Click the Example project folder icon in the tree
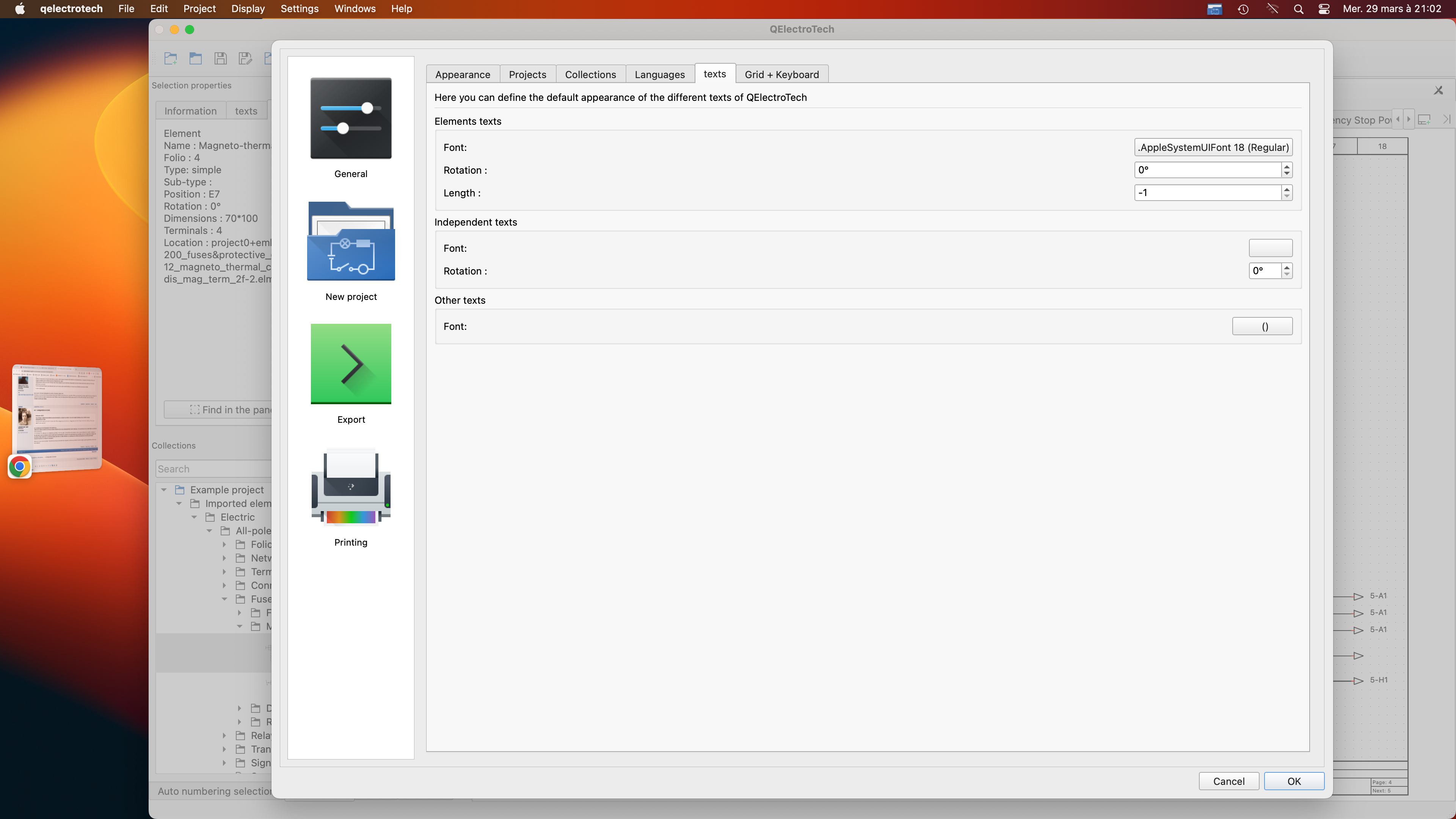The image size is (1456, 819). click(180, 490)
